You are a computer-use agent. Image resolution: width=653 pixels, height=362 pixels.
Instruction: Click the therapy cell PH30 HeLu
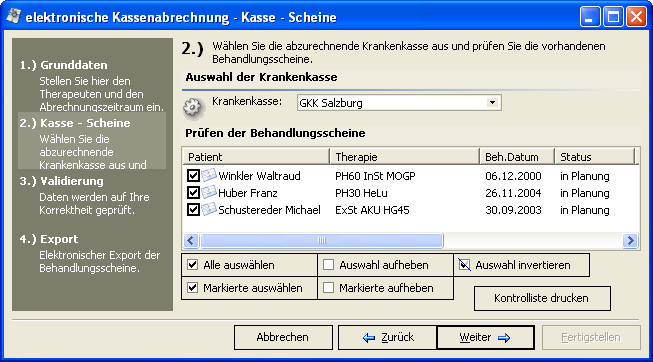click(361, 193)
